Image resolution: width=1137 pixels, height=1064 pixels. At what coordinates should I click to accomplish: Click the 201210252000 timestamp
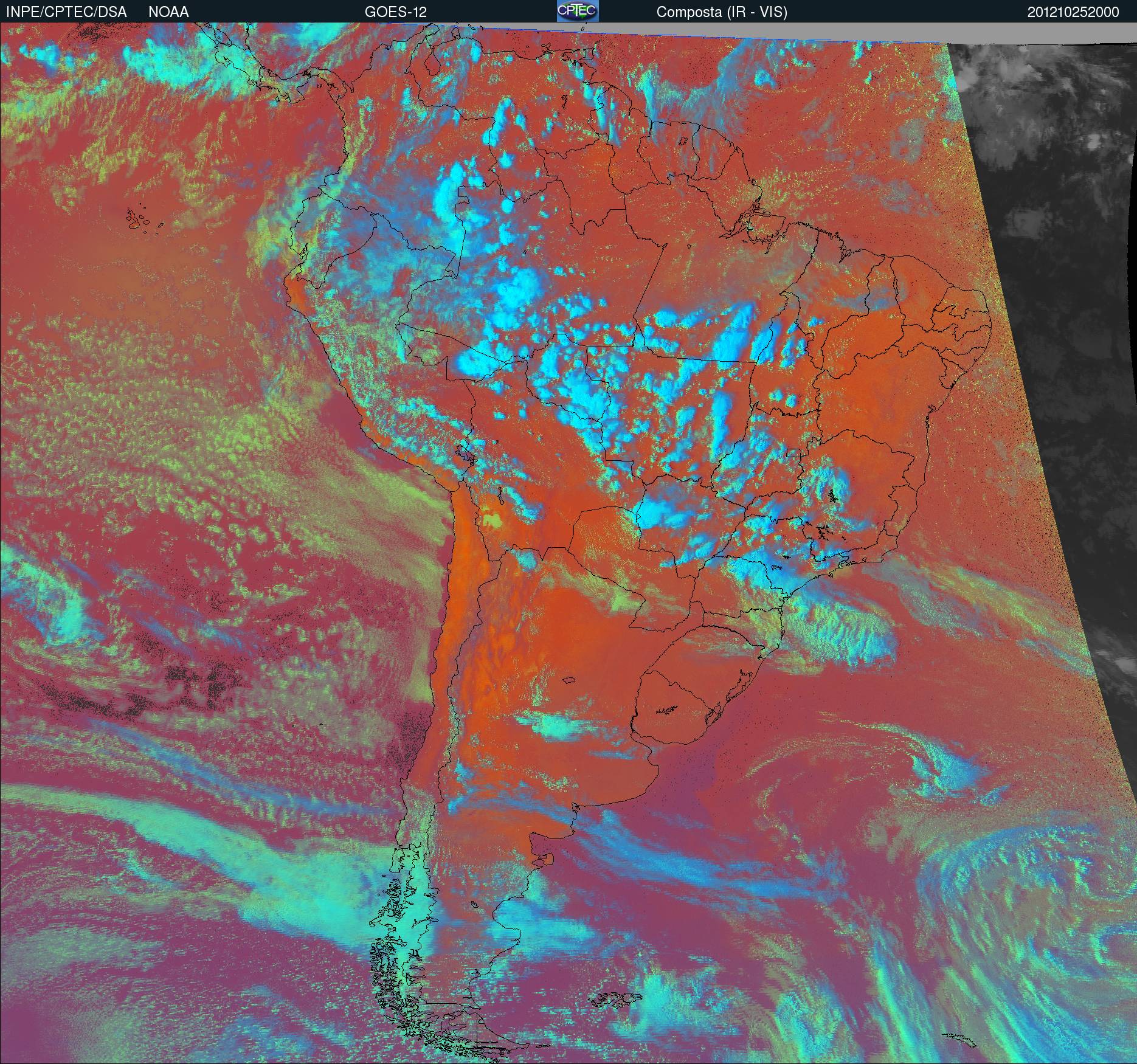coord(1073,12)
